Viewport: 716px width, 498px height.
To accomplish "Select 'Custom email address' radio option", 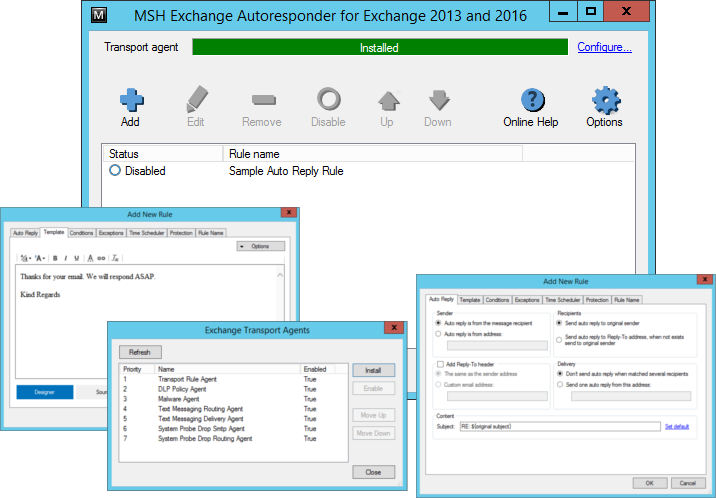I will pyautogui.click(x=465, y=385).
